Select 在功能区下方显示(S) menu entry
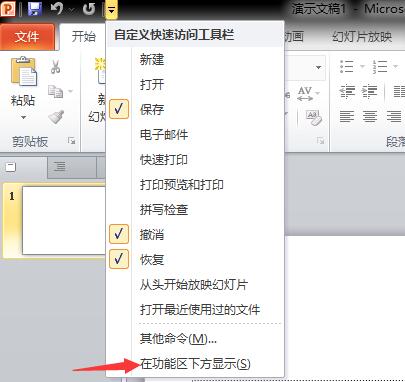The height and width of the screenshot is (382, 405). [x=195, y=364]
